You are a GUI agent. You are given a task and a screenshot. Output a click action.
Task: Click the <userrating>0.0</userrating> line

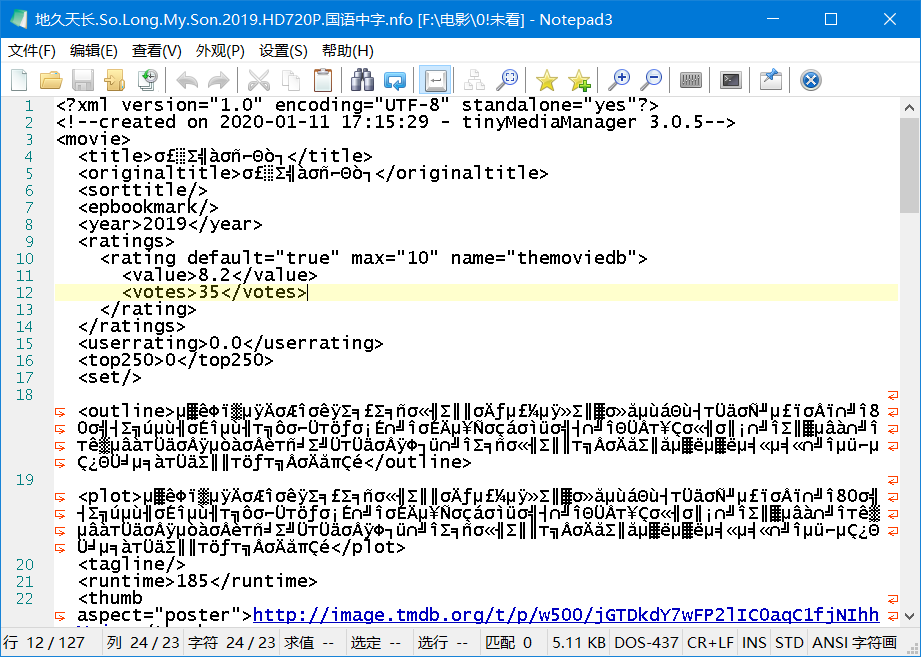230,343
